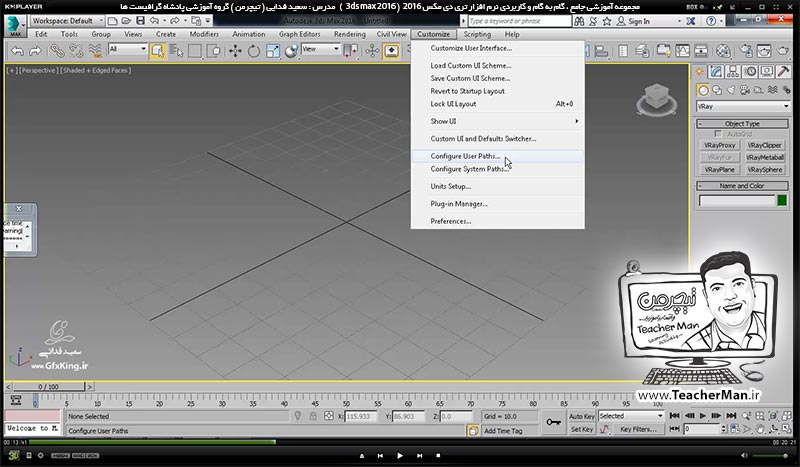Click the KMPlayer video progress bar
800x467 pixels.
[x=401, y=442]
